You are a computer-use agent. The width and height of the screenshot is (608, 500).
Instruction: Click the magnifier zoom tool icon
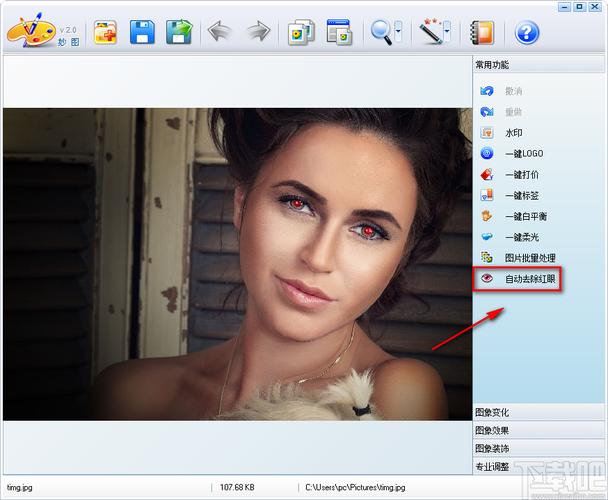[x=381, y=32]
